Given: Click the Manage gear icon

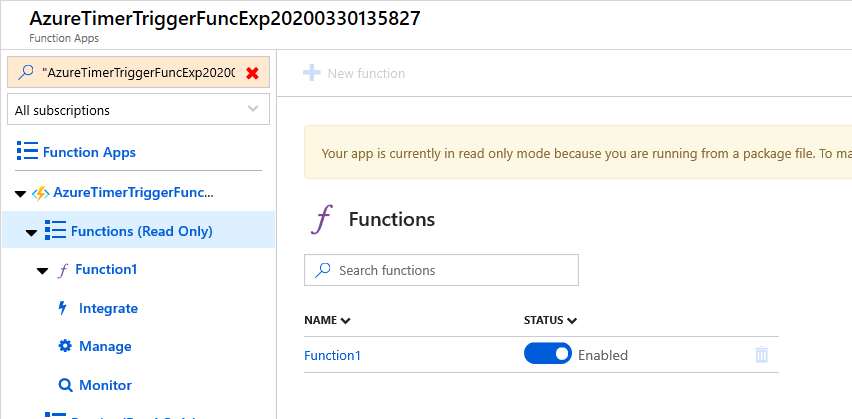Looking at the screenshot, I should click(65, 346).
